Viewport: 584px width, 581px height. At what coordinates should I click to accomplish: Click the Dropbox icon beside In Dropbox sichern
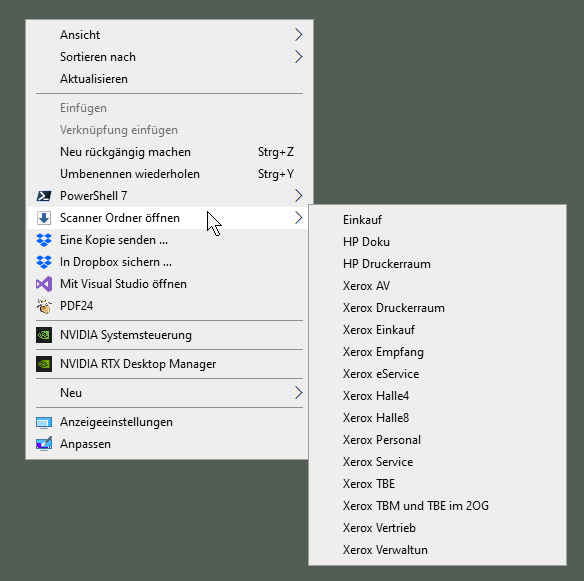44,262
